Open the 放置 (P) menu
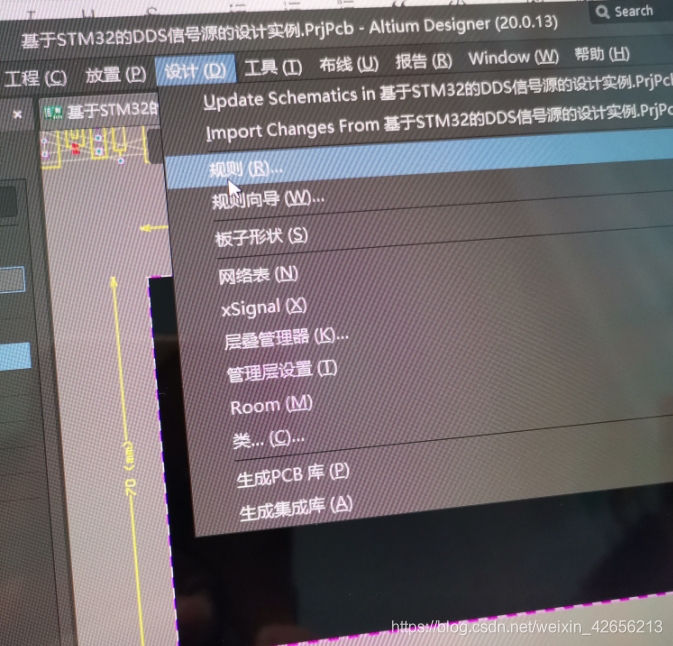This screenshot has height=646, width=673. point(115,75)
